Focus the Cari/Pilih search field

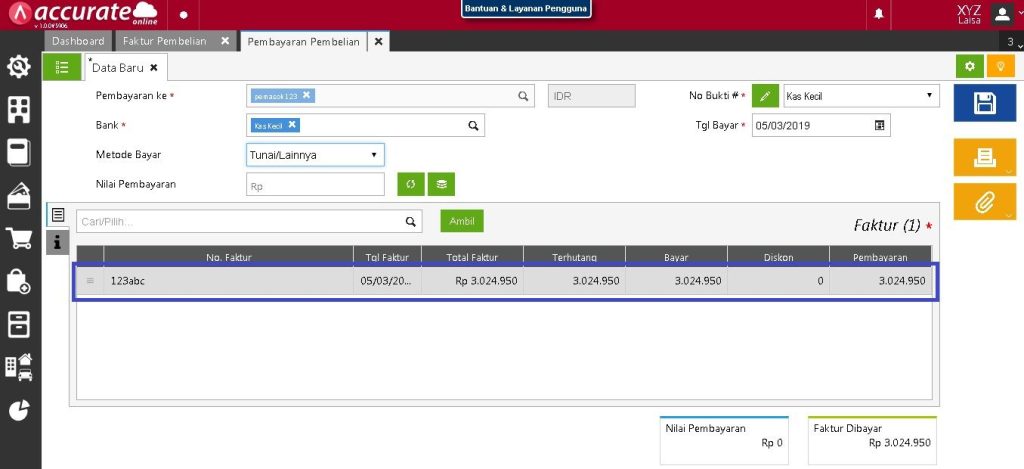pos(249,221)
